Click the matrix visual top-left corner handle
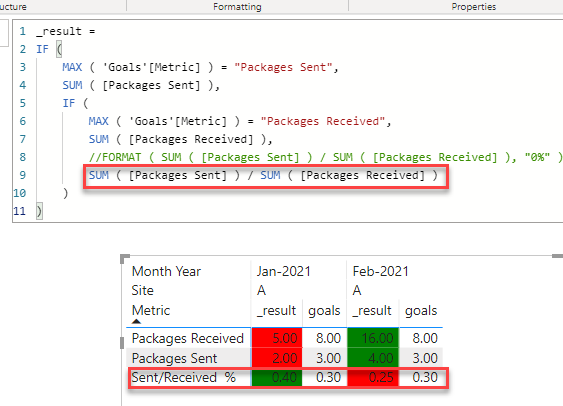Image resolution: width=563 pixels, height=406 pixels. 124,258
